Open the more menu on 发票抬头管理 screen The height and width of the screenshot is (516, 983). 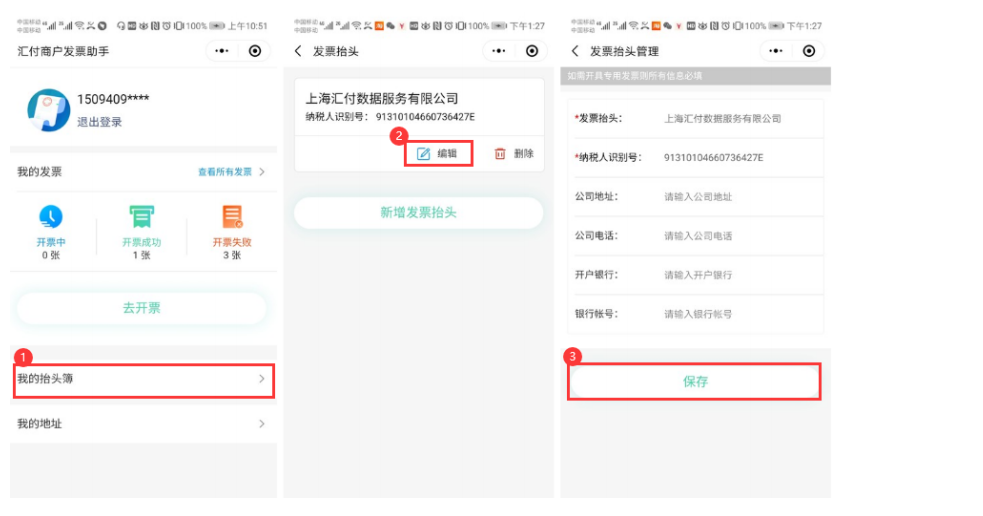coord(776,51)
